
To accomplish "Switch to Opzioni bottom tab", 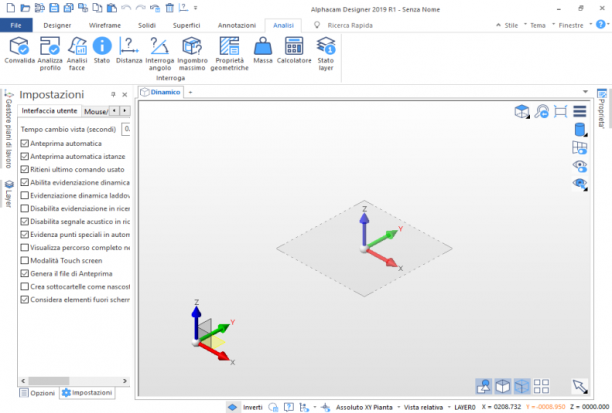I will pyautogui.click(x=38, y=393).
